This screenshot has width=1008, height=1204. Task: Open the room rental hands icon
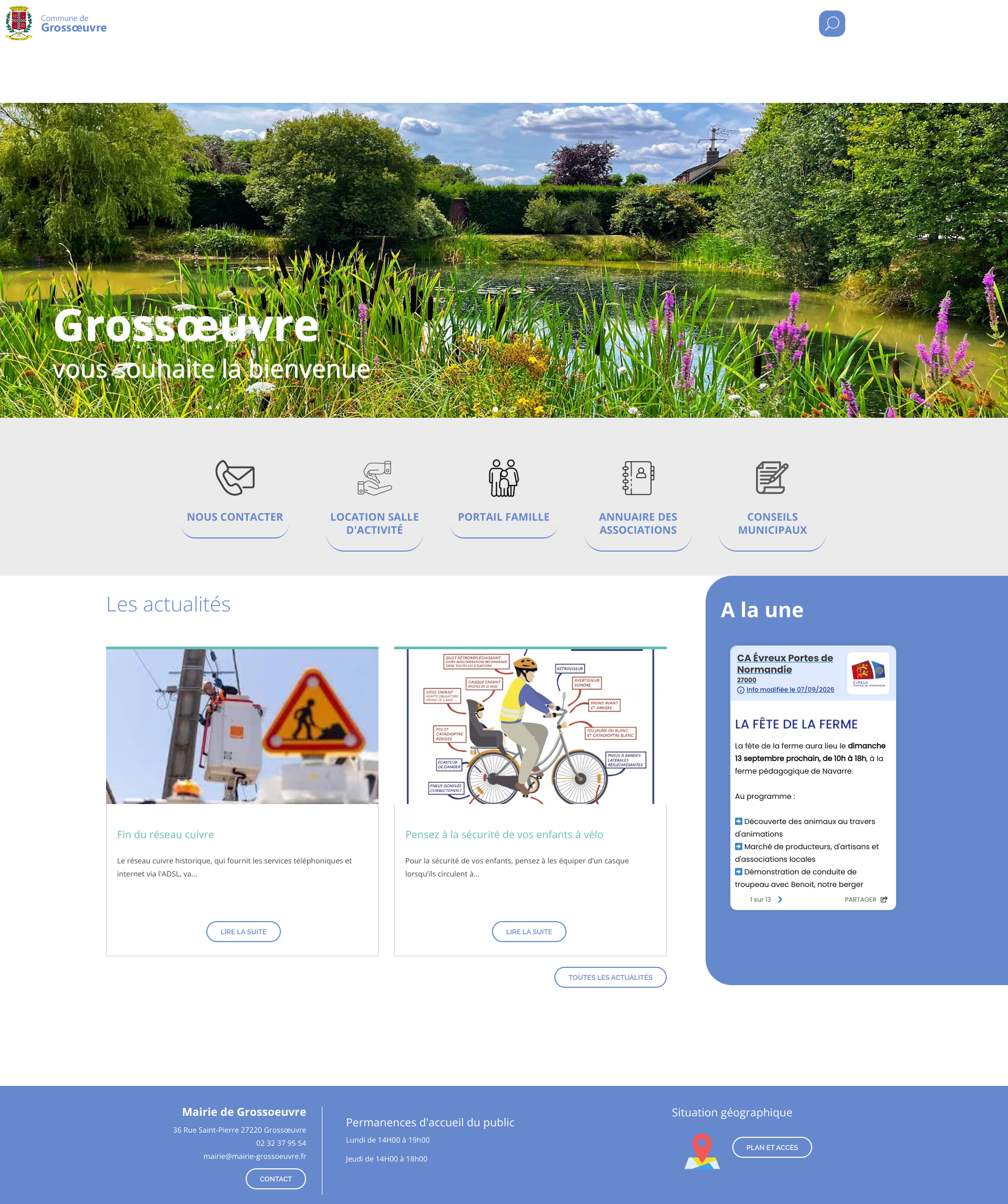coord(374,478)
